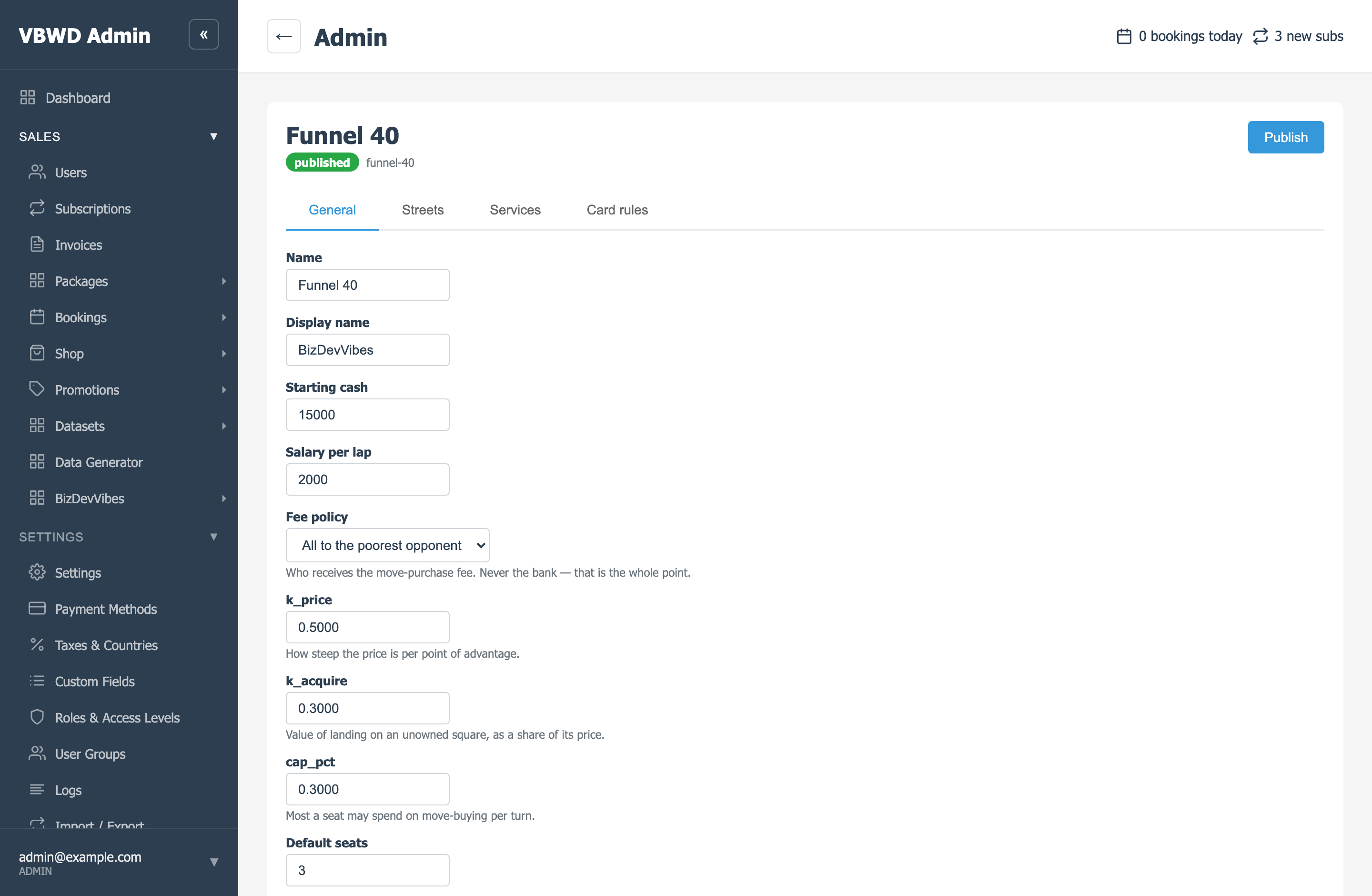Click the Invoices document icon
This screenshot has width=1372, height=896.
click(x=37, y=244)
